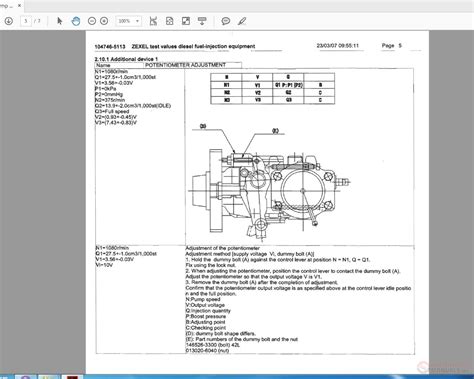Click the document title ZEXEL test values
Image resolution: width=474 pixels, height=379 pixels.
tap(193, 46)
